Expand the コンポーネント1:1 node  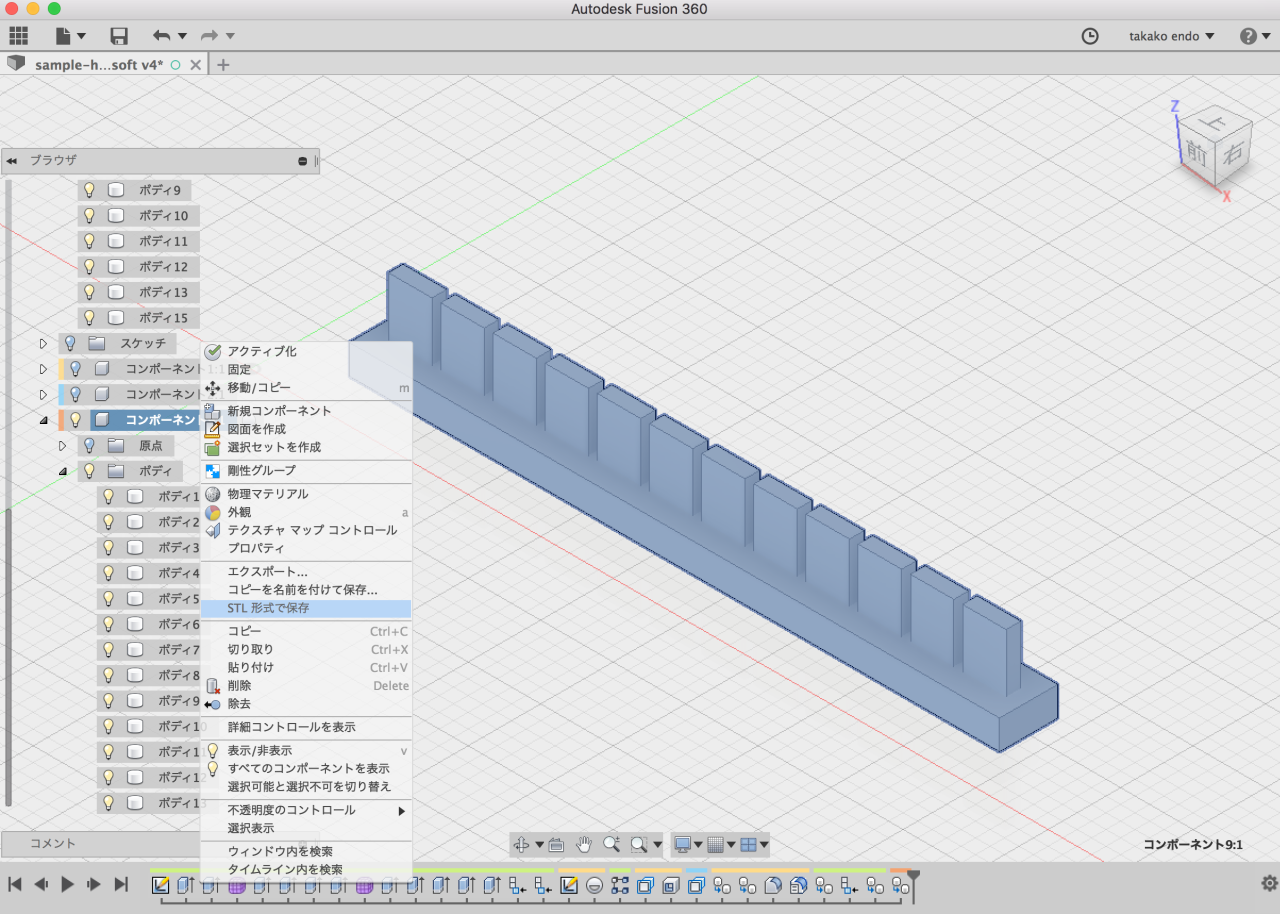43,368
